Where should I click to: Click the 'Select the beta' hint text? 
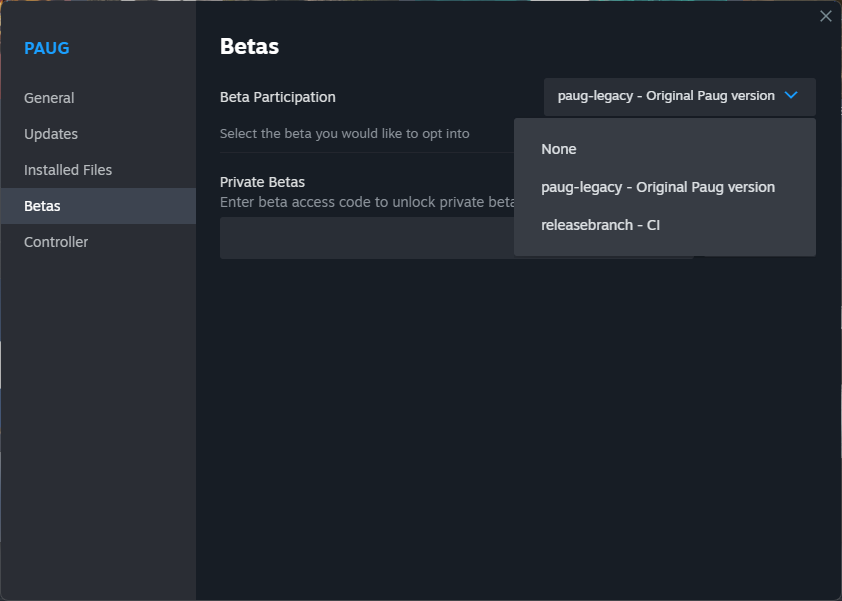point(344,133)
